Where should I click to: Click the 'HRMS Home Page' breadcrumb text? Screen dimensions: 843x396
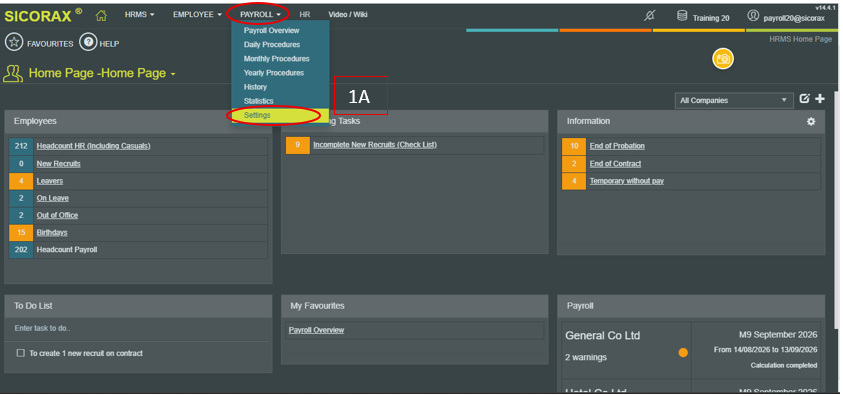pos(801,39)
